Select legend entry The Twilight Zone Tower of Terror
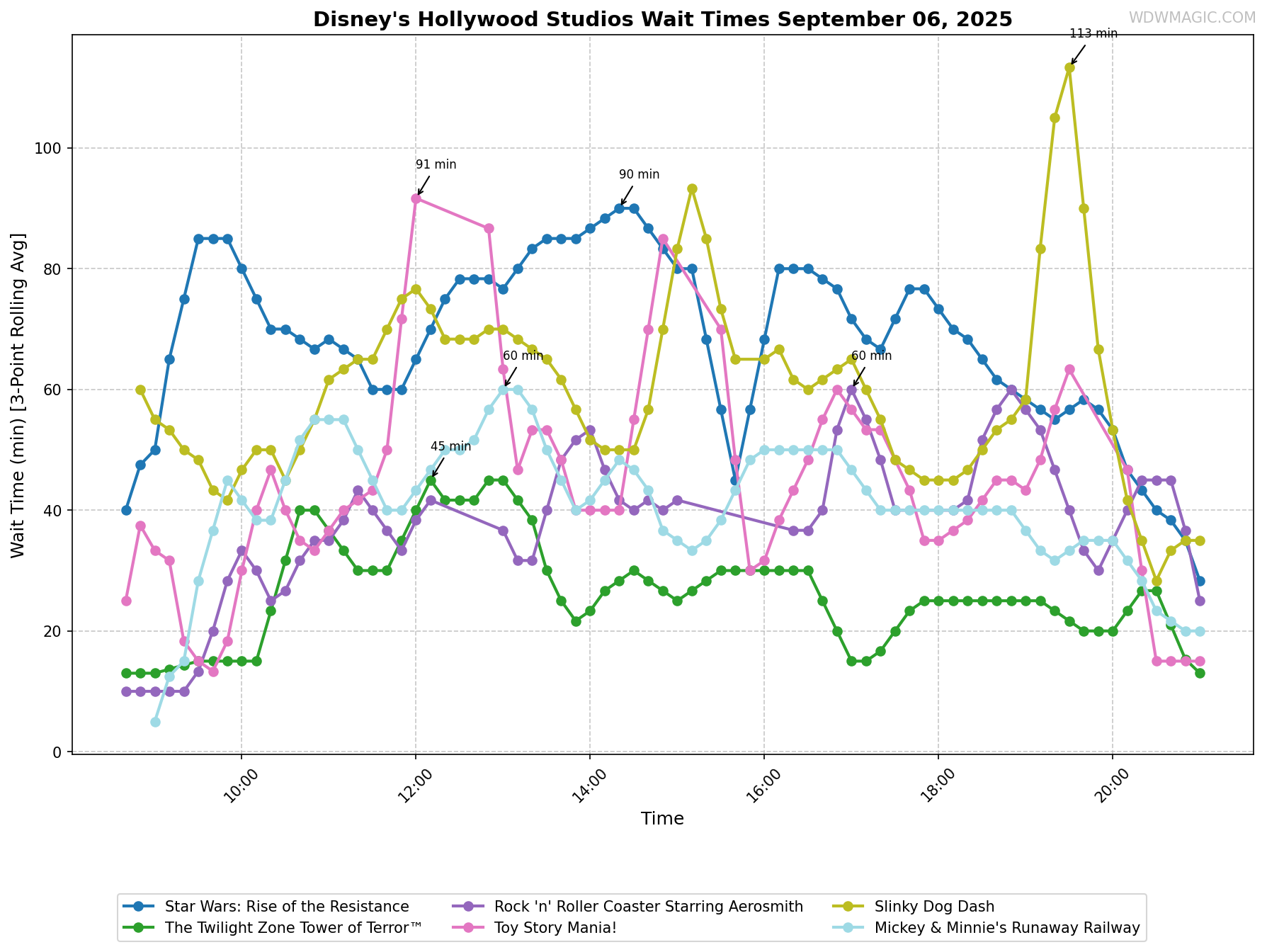Viewport: 1267px width, 952px height. pyautogui.click(x=273, y=928)
